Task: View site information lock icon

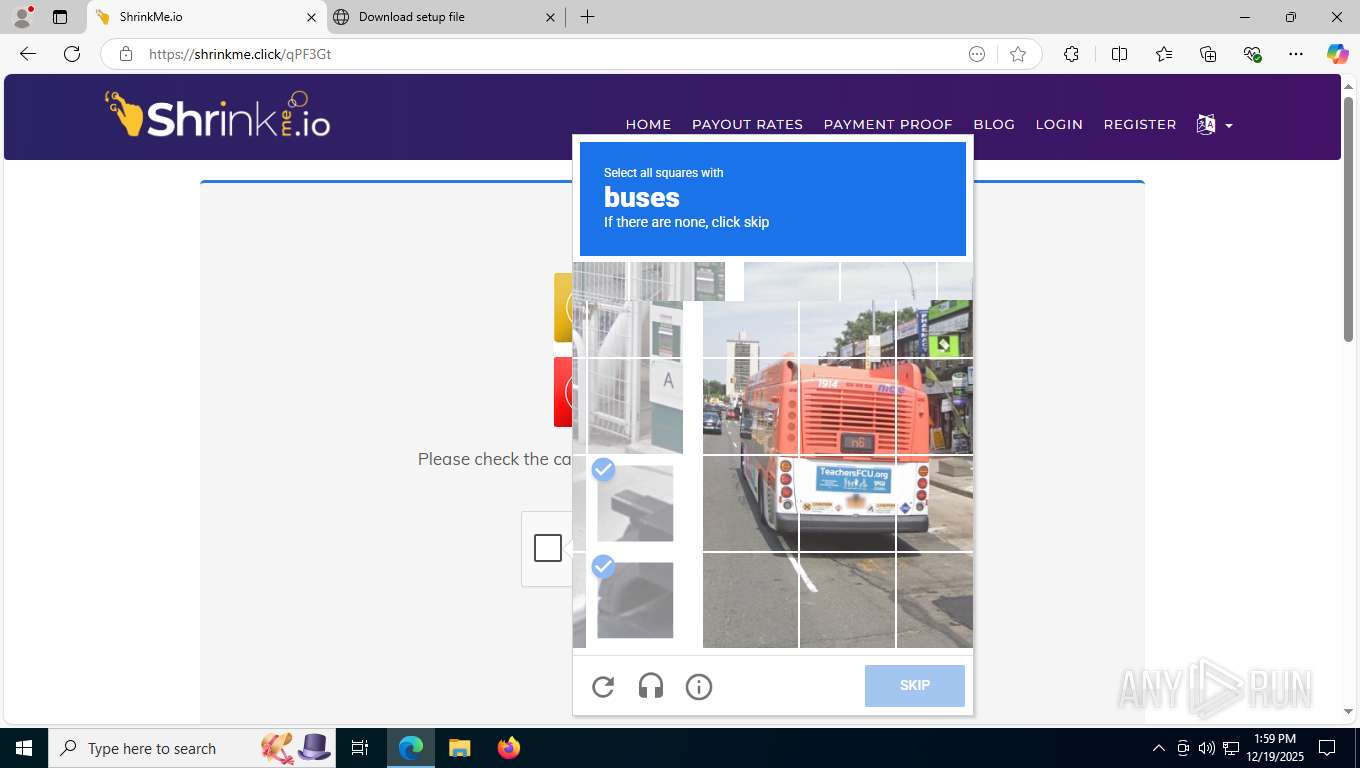Action: [126, 54]
